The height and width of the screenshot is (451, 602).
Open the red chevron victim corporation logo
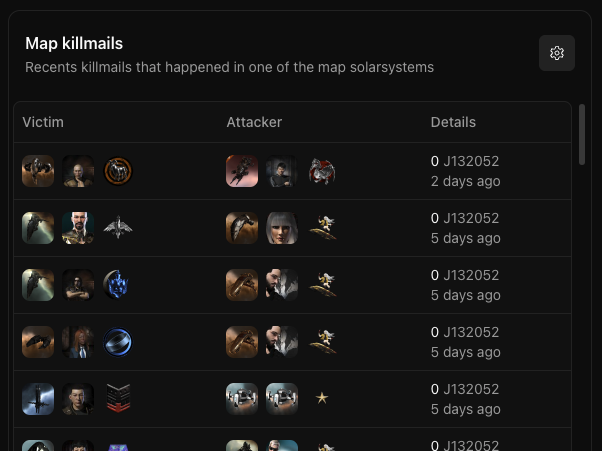click(118, 398)
